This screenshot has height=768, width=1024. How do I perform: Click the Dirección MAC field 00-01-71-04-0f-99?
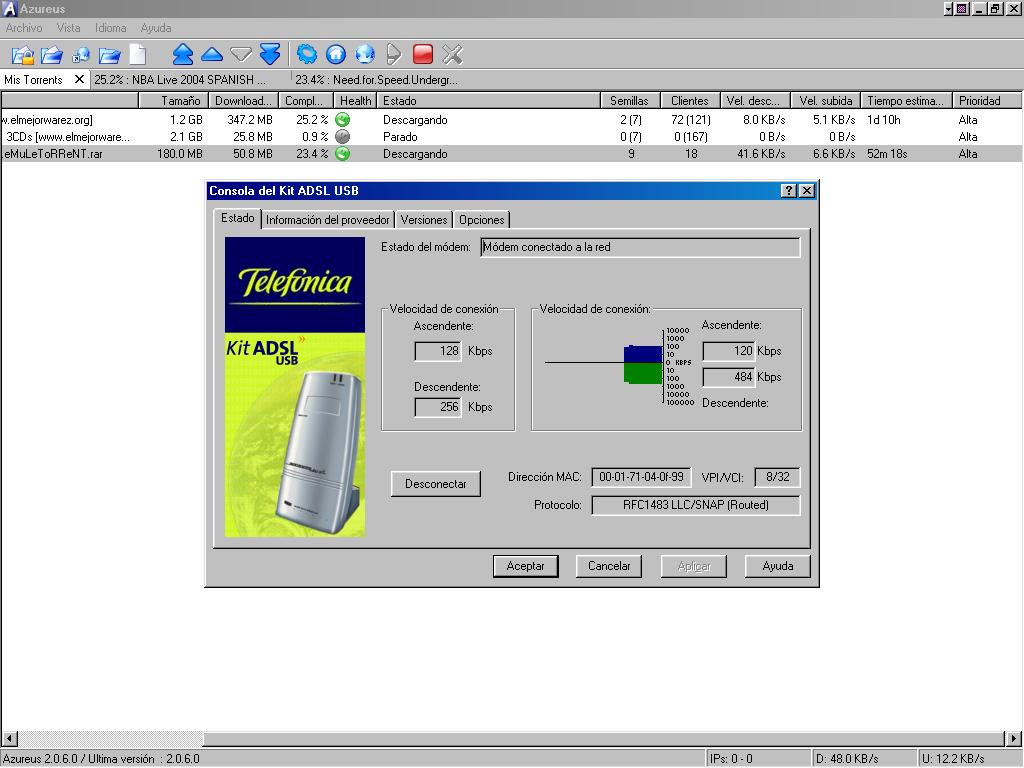coord(641,477)
